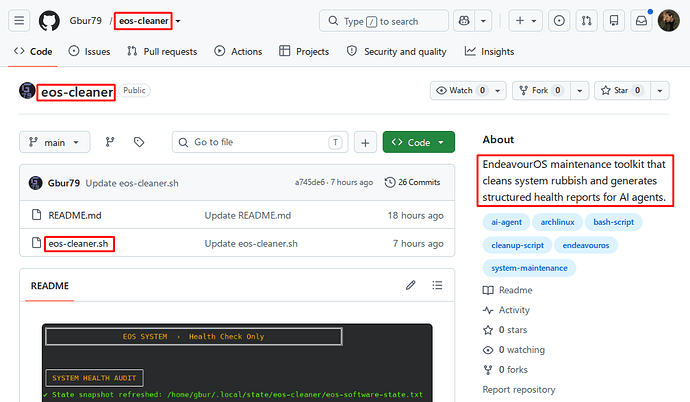Open the system-maintenance topic tag
Image resolution: width=690 pixels, height=402 pixels.
529,268
